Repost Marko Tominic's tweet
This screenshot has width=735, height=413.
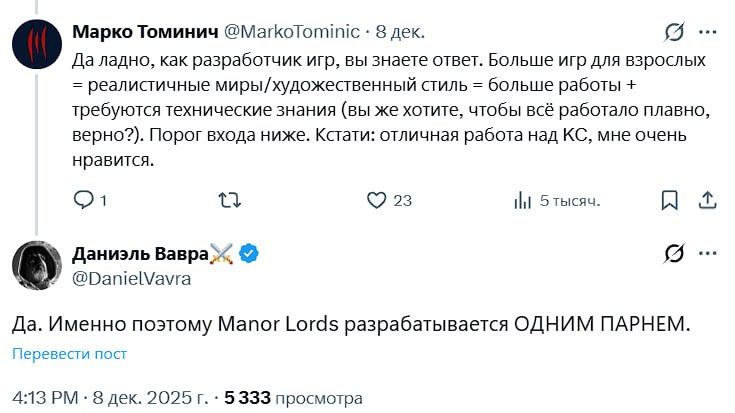tap(229, 200)
